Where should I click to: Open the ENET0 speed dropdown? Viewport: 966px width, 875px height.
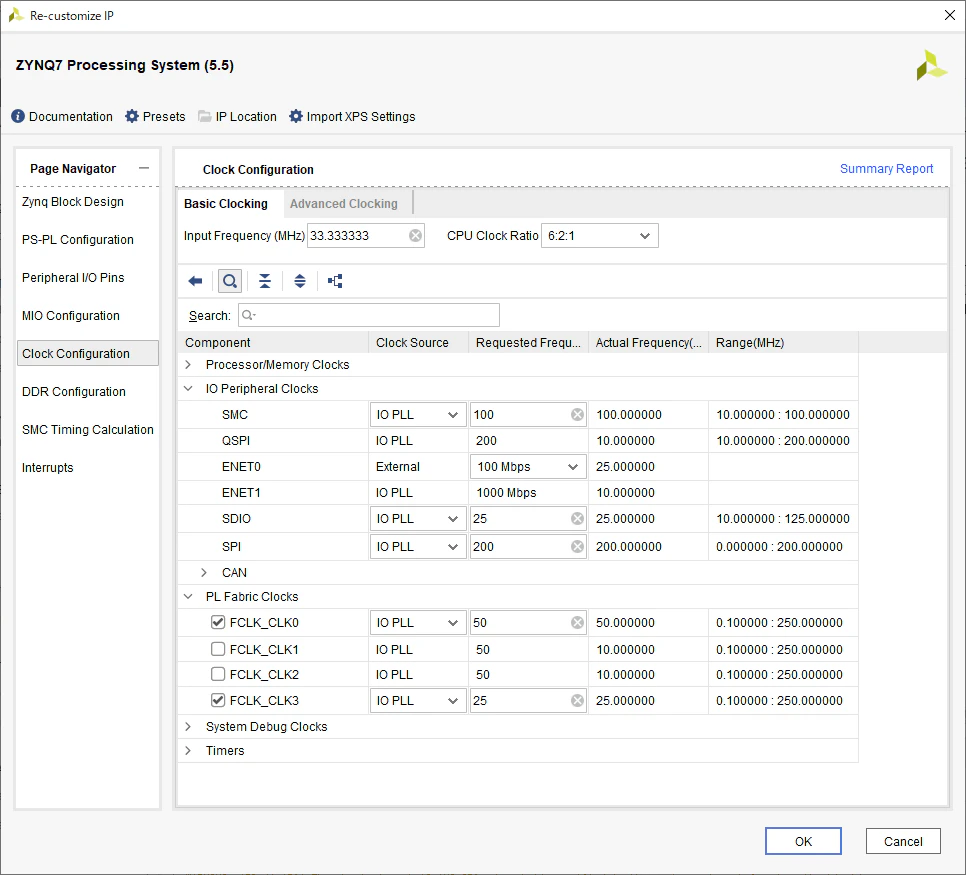527,466
